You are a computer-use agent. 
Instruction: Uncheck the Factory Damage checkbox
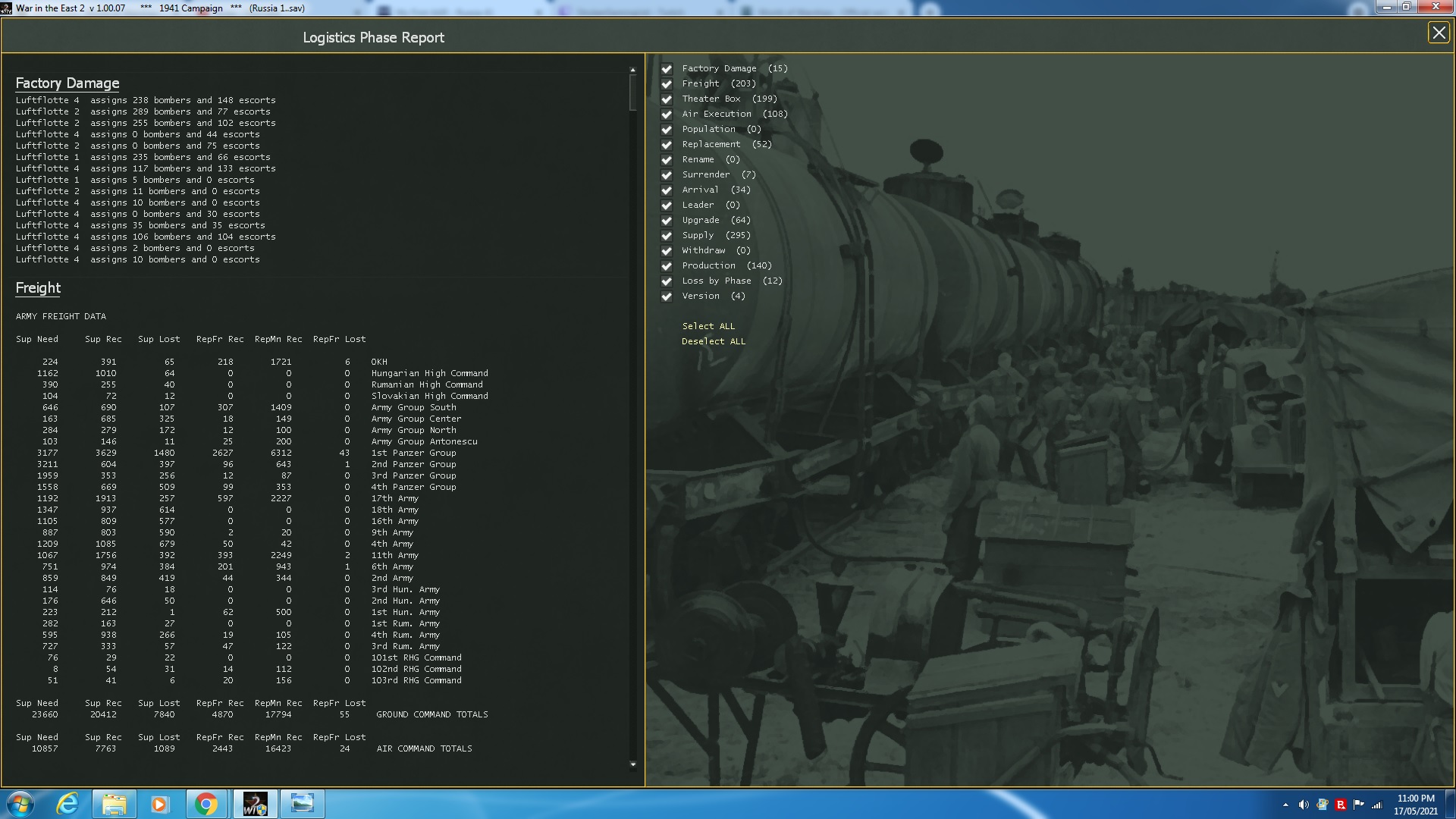coord(667,69)
